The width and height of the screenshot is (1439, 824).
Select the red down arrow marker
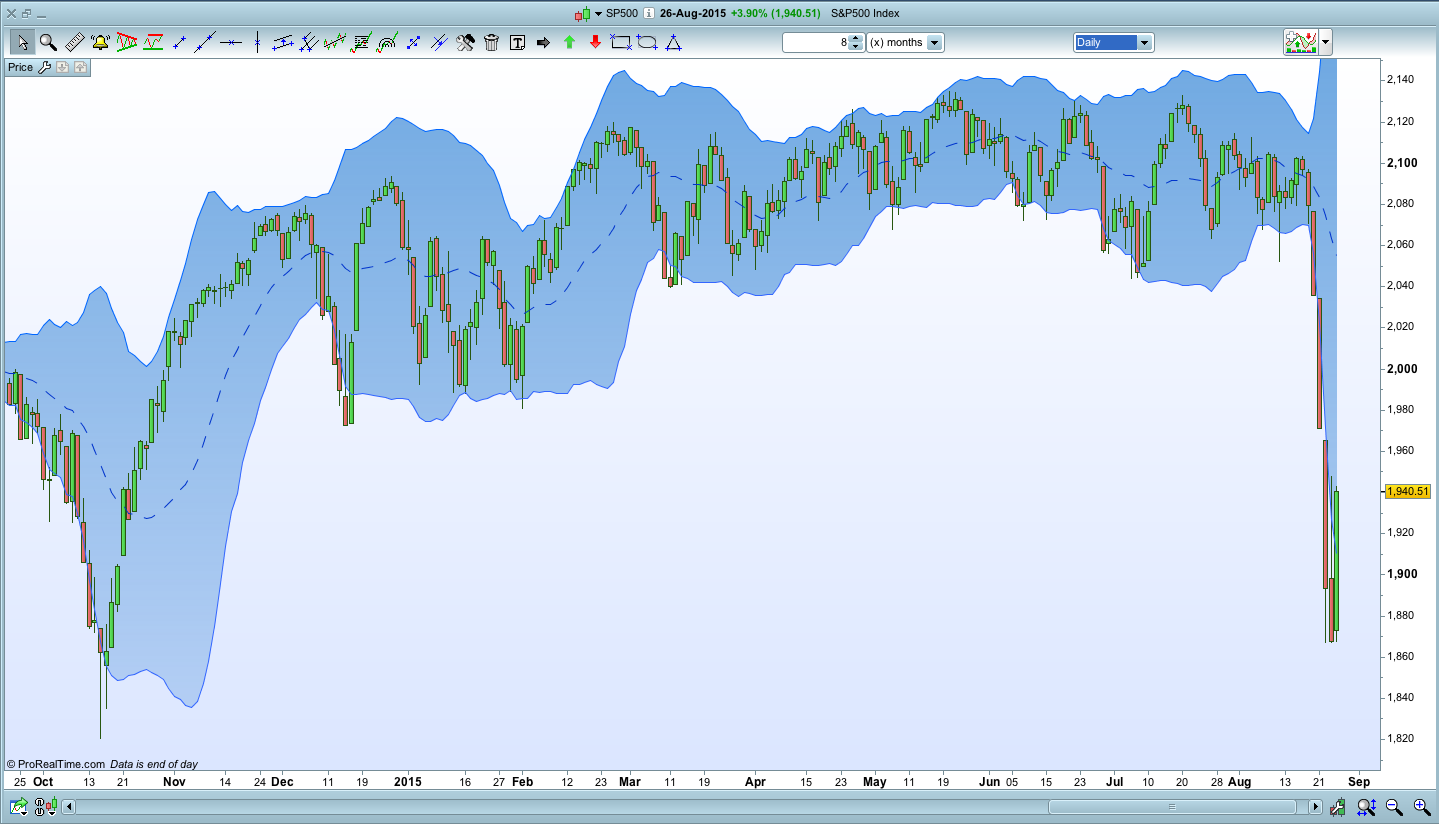(595, 42)
